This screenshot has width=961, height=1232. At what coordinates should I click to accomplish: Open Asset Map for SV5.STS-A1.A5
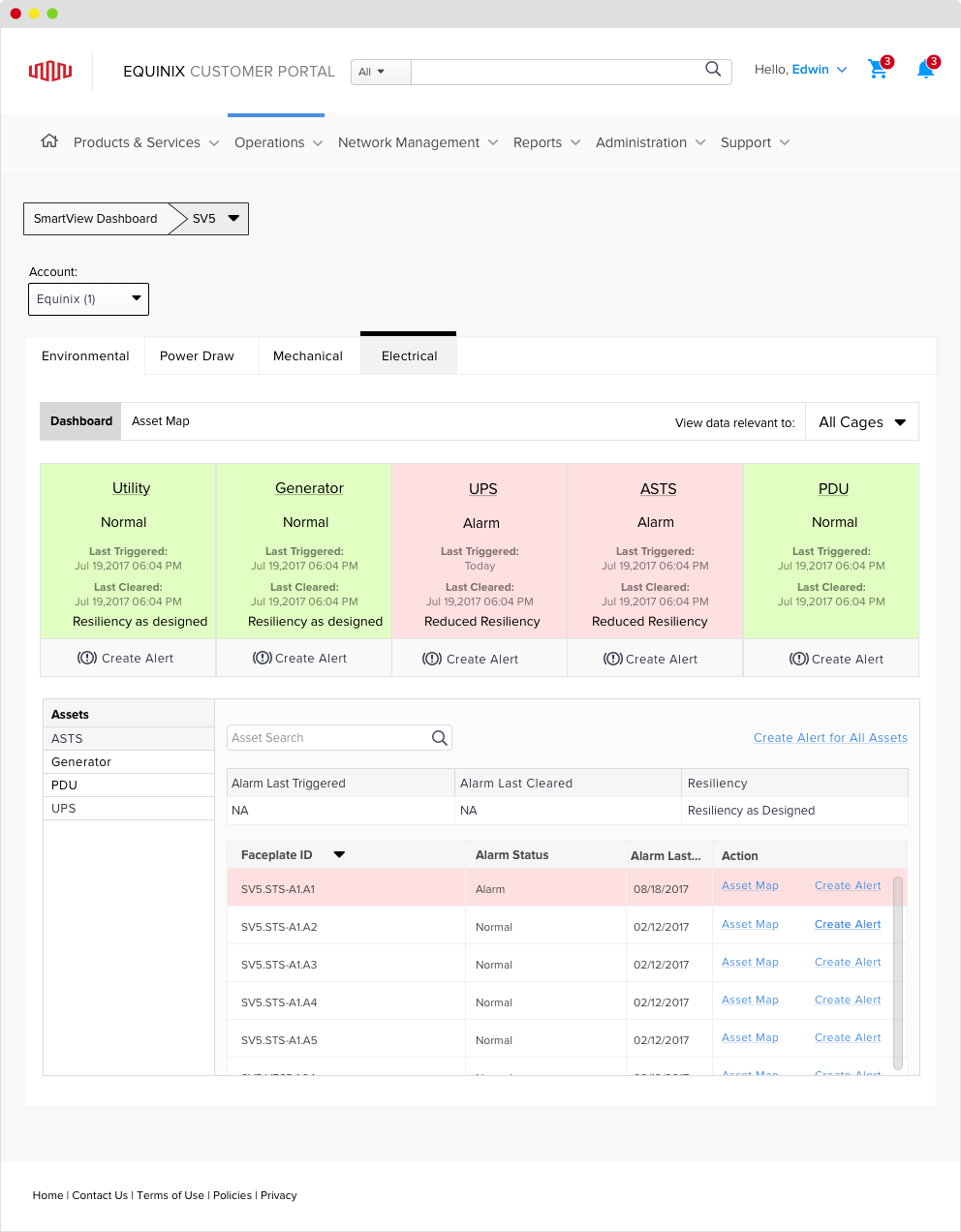pyautogui.click(x=750, y=1037)
